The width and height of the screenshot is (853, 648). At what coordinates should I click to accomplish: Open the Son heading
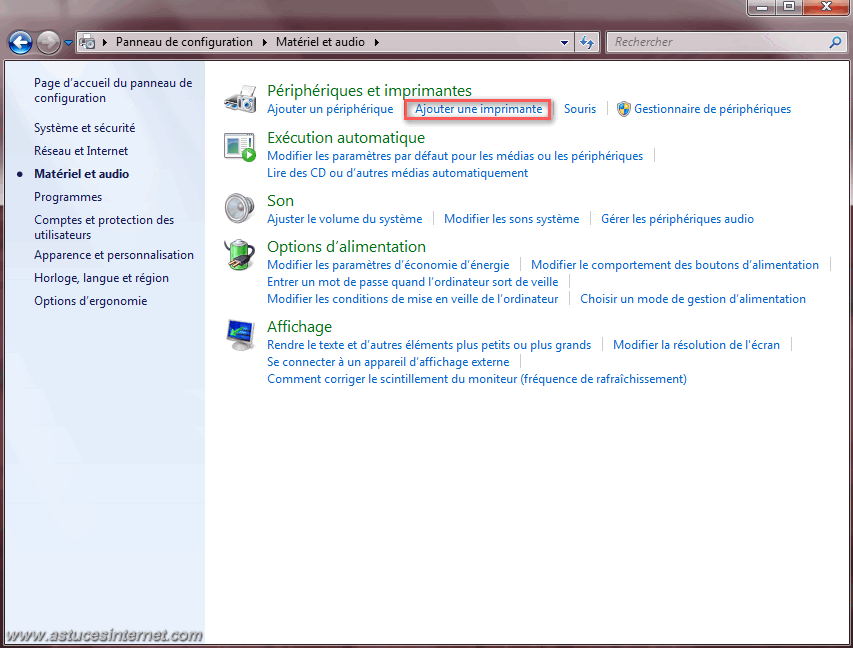tap(280, 201)
